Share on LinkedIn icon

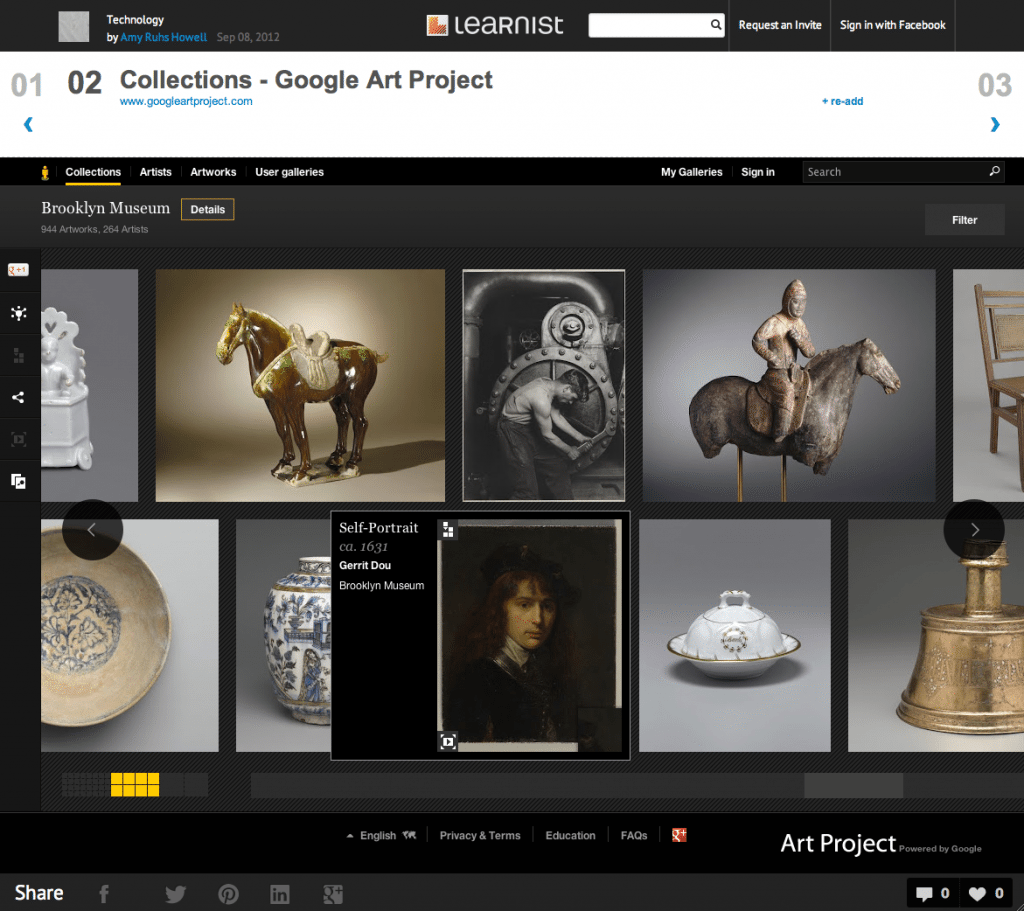coord(280,894)
